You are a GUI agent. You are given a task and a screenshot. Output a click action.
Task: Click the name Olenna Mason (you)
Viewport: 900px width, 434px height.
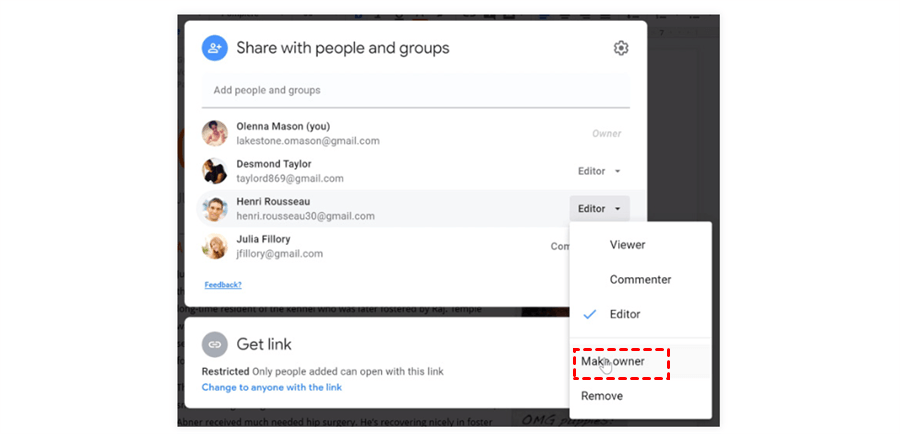[x=283, y=126]
